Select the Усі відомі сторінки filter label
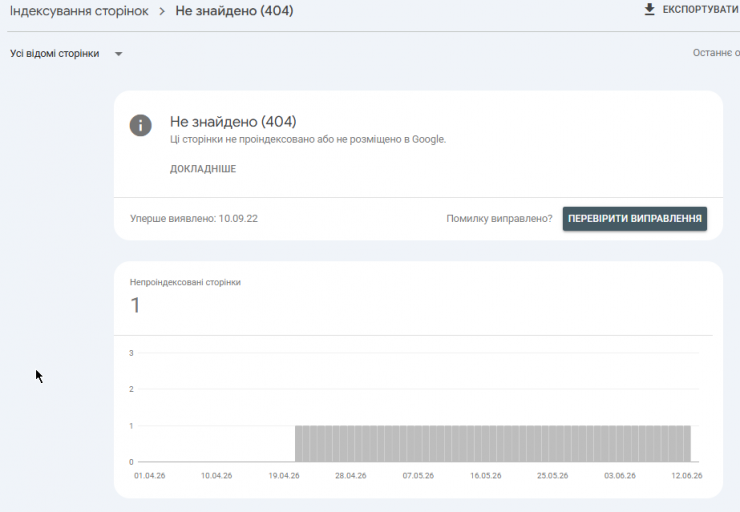Viewport: 740px width, 512px height. [x=55, y=54]
